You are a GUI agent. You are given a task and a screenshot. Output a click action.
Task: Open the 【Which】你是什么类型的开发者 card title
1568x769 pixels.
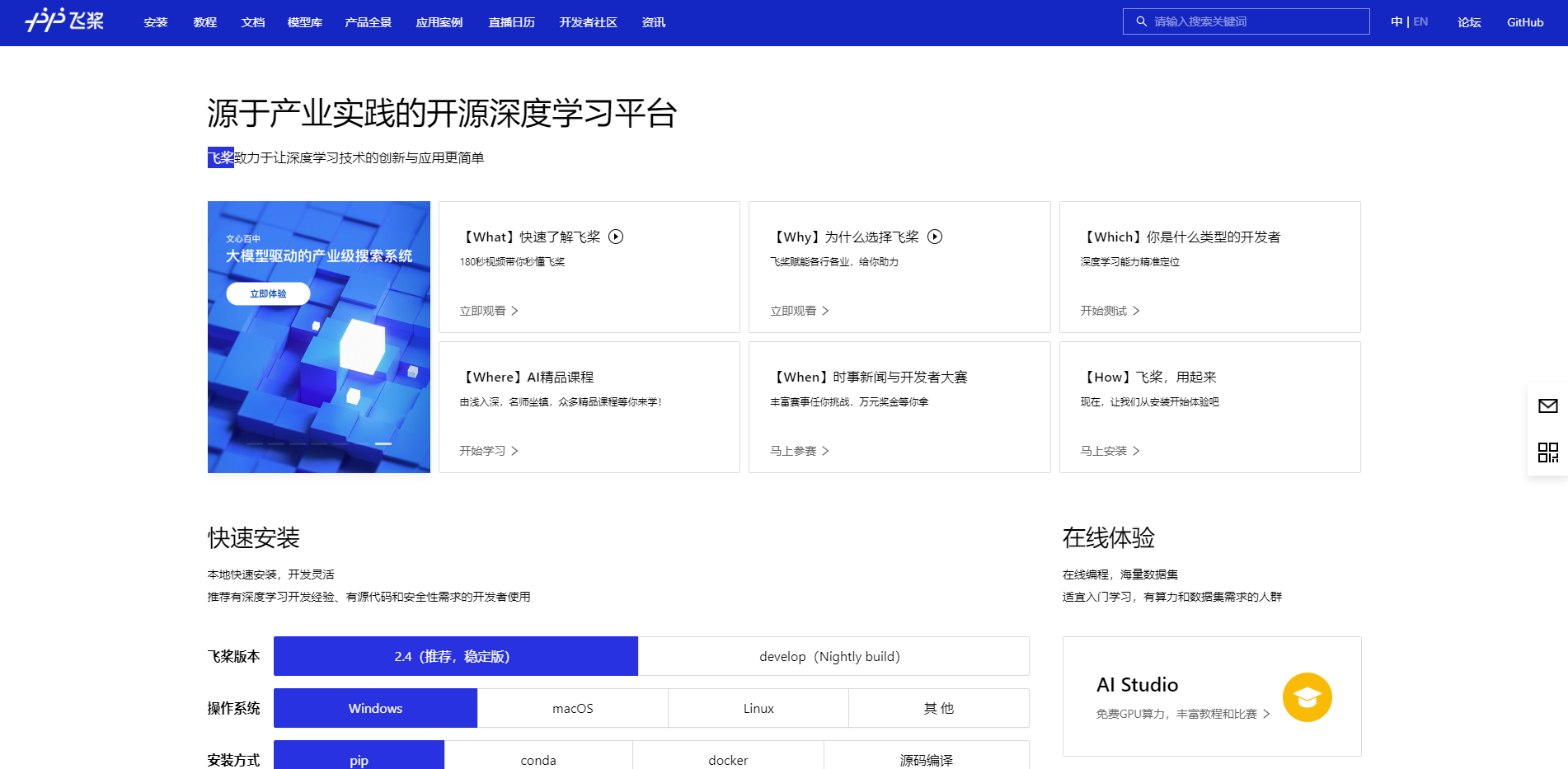pos(1181,237)
